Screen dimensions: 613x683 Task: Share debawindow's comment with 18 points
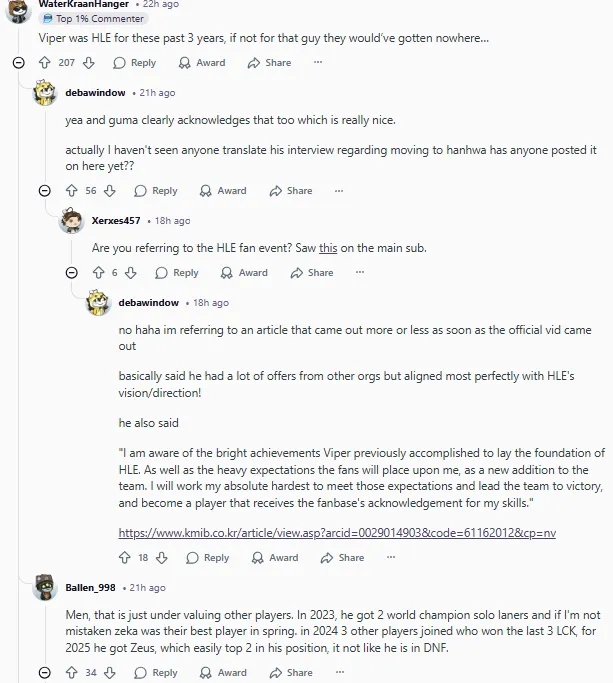(x=342, y=558)
